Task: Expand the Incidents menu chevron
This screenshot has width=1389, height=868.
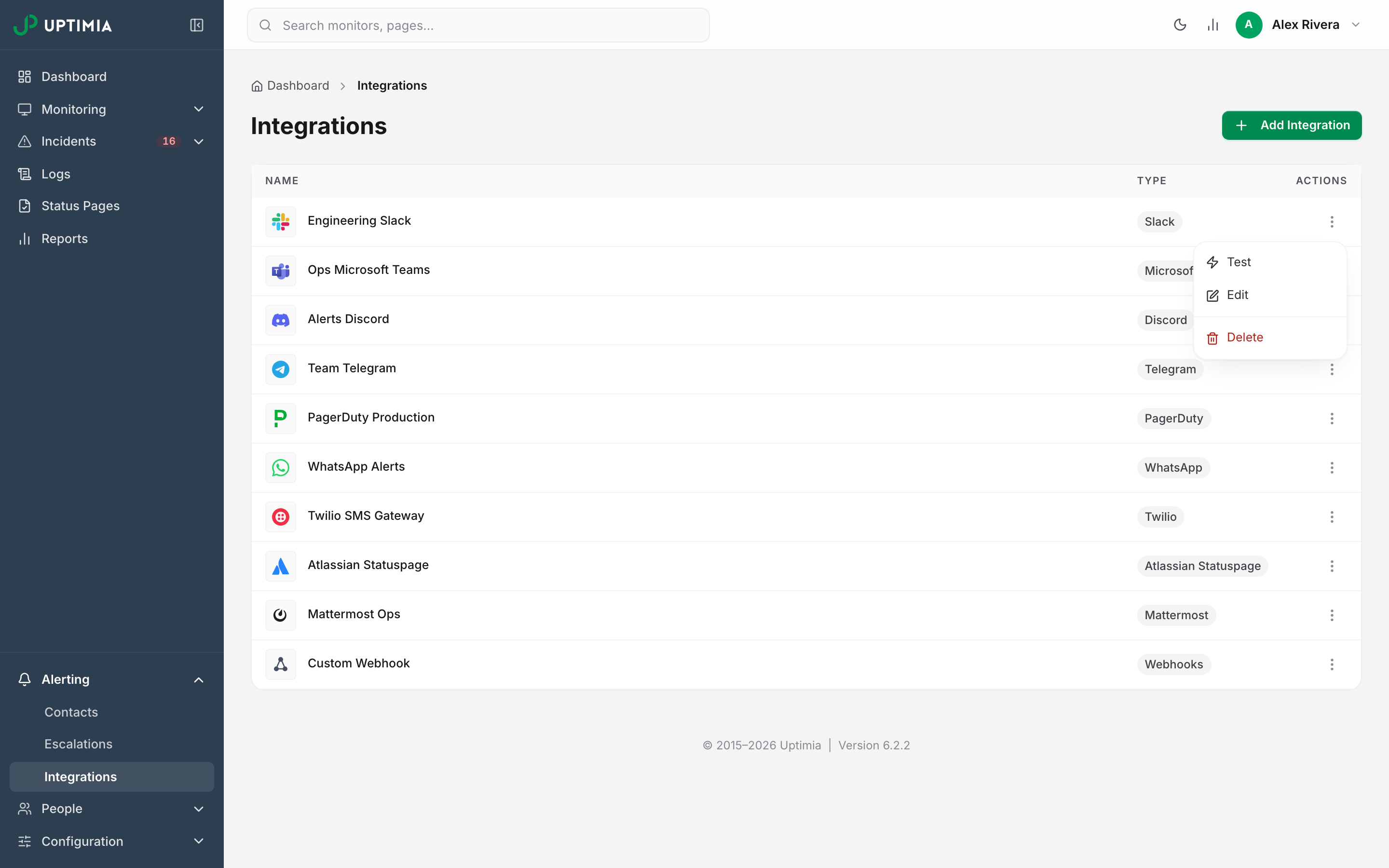Action: tap(199, 141)
